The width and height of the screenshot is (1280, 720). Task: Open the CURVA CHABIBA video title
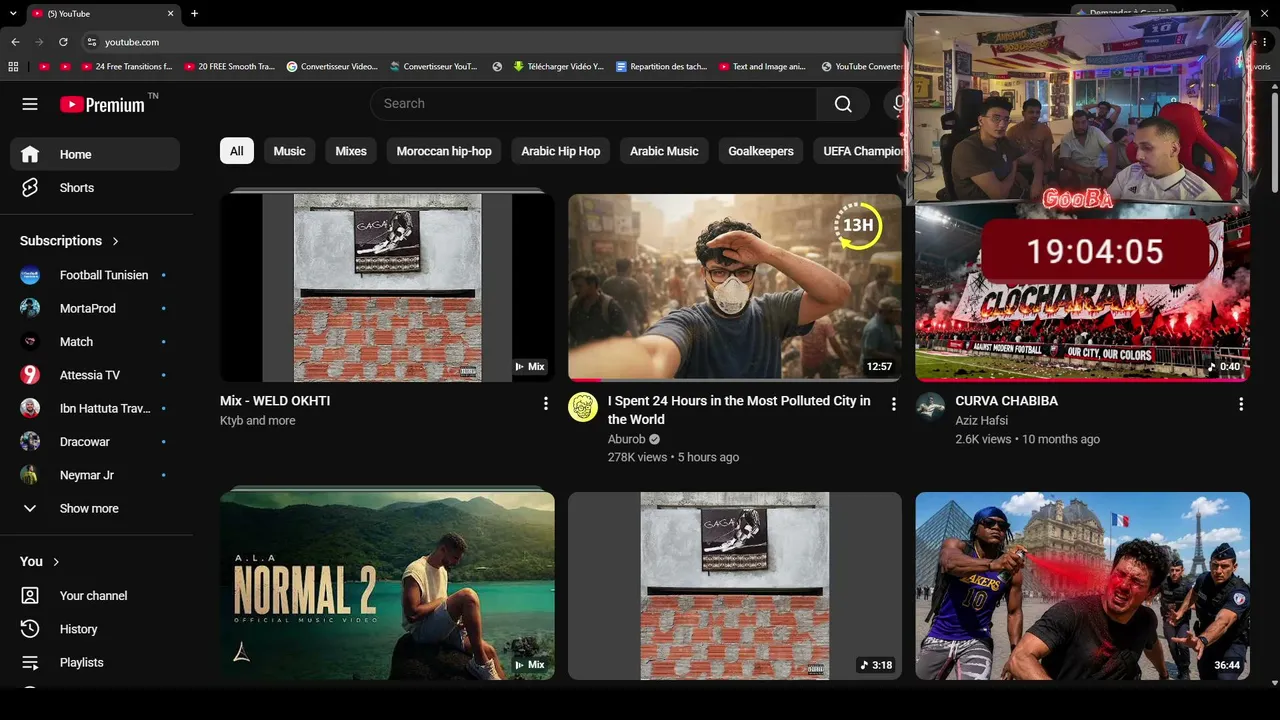pos(1006,401)
